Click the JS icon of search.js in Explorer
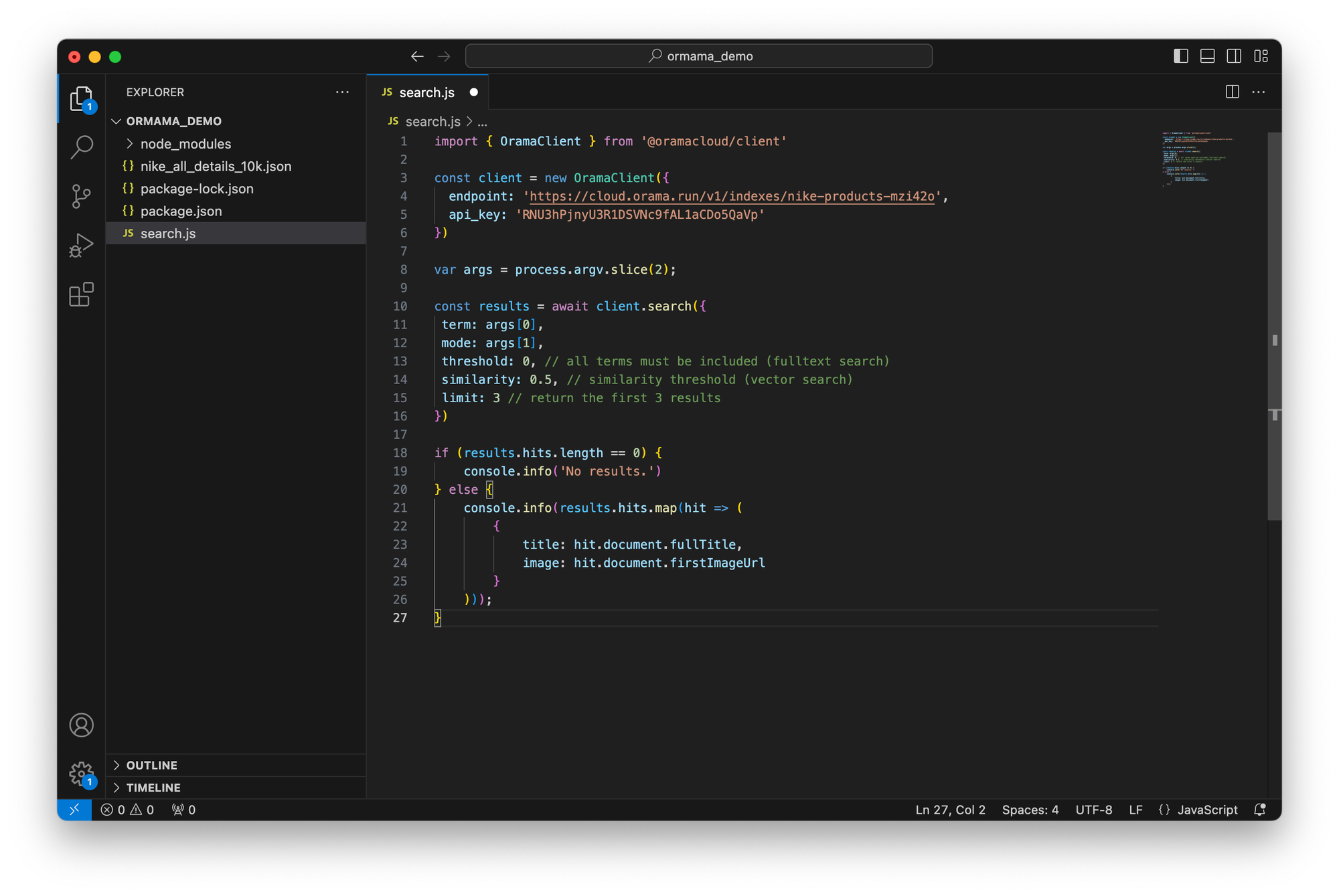Image resolution: width=1339 pixels, height=896 pixels. coord(128,233)
